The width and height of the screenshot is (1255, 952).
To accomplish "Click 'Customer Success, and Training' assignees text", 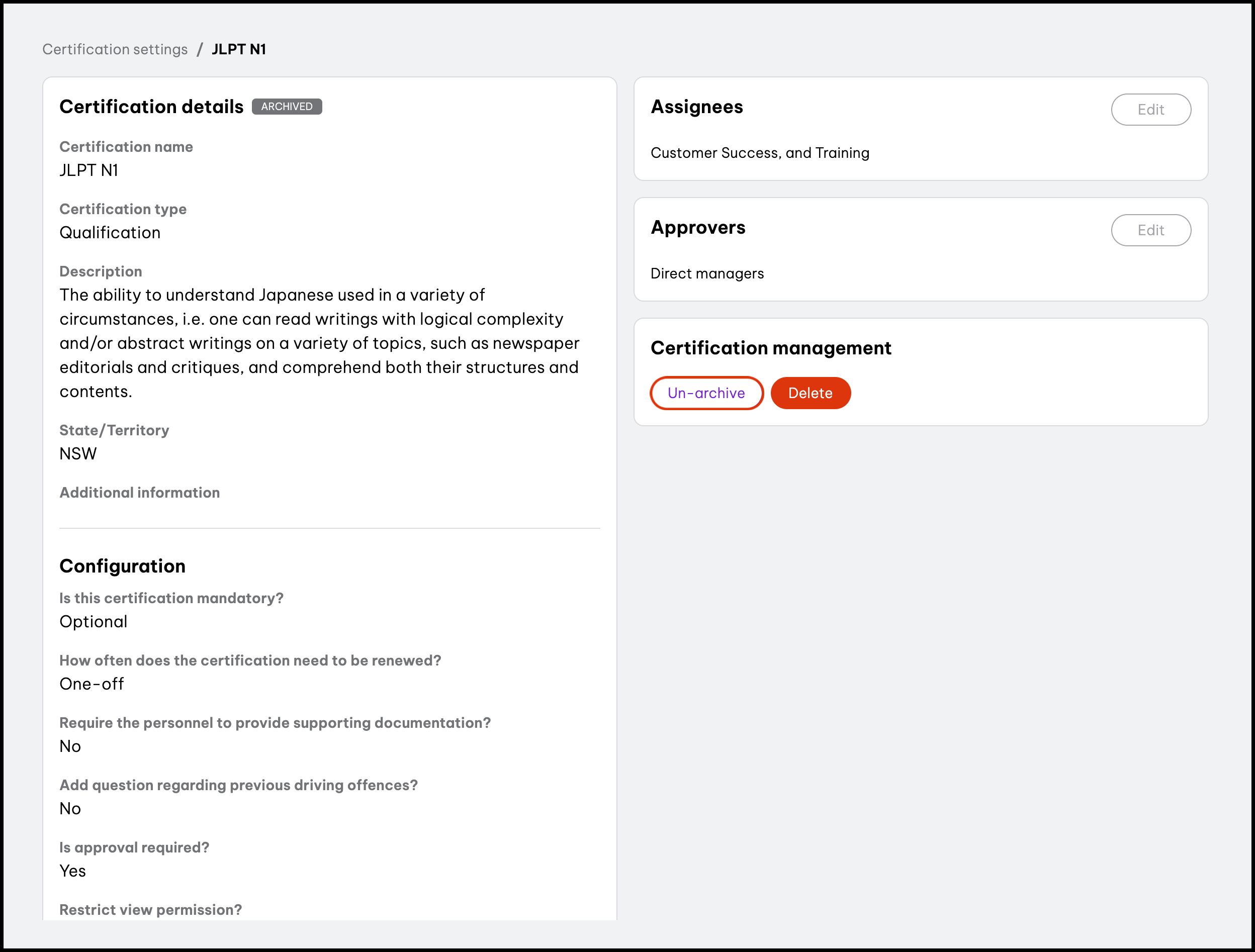I will [x=760, y=153].
